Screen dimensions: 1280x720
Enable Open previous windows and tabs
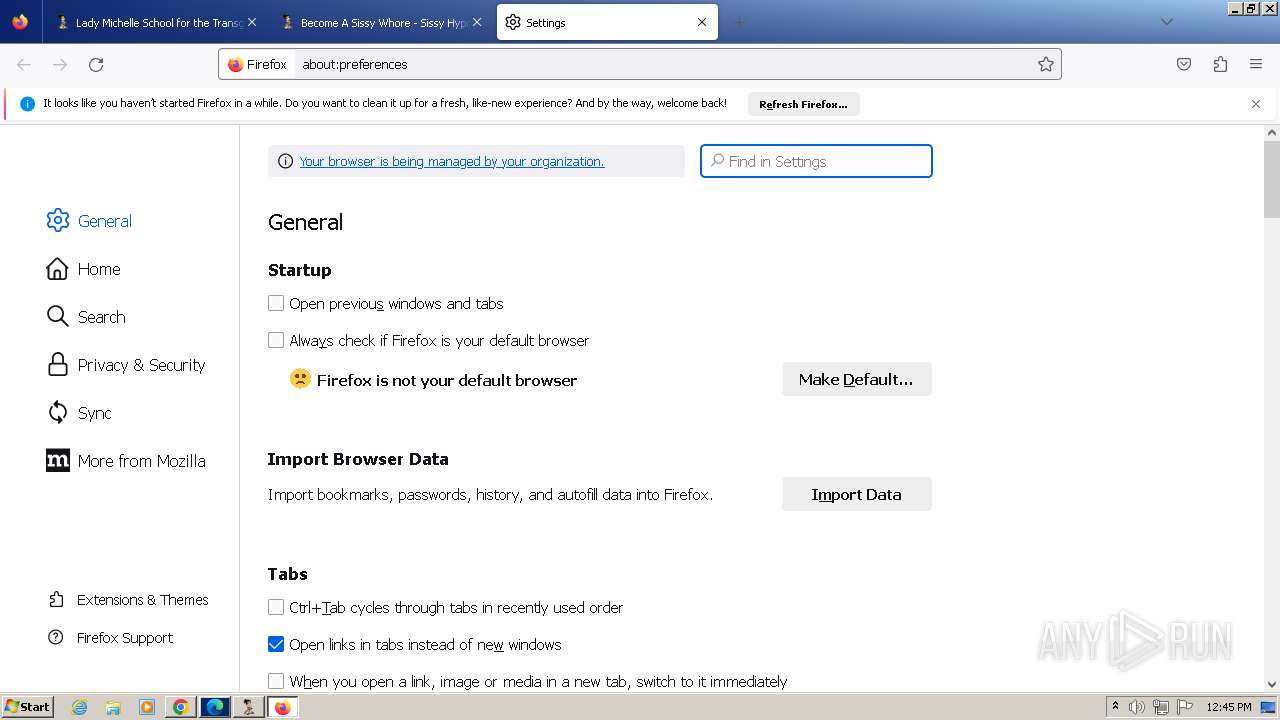click(276, 303)
